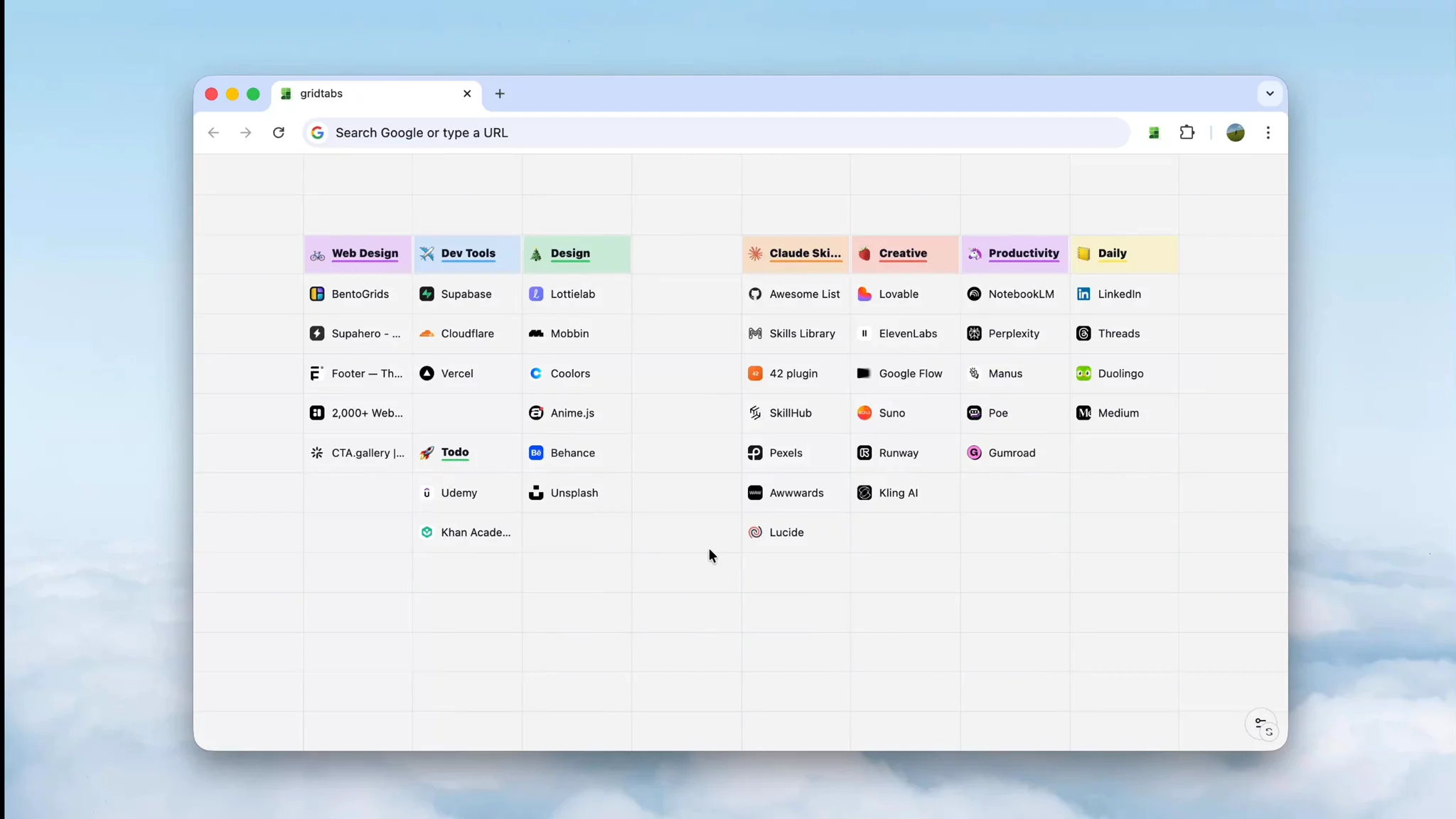This screenshot has width=1456, height=819.
Task: Navigate back with the back arrow
Action: [213, 132]
